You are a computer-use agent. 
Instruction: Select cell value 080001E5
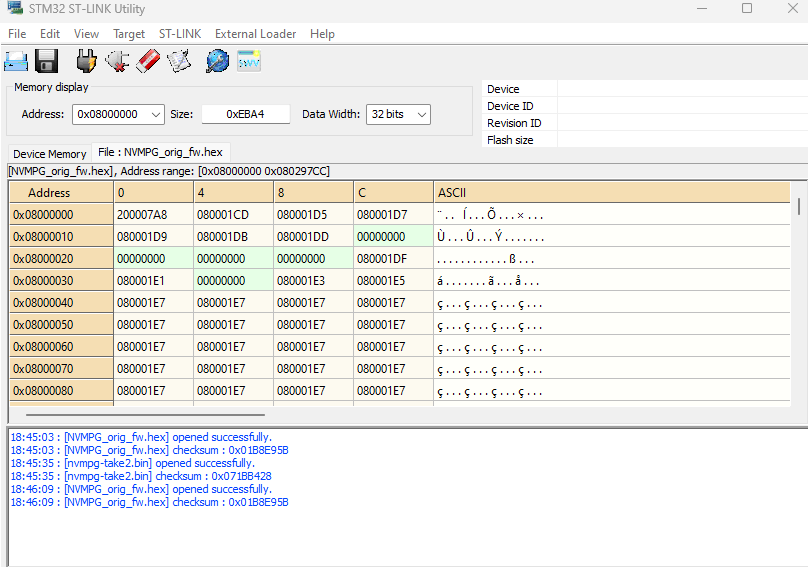point(393,281)
